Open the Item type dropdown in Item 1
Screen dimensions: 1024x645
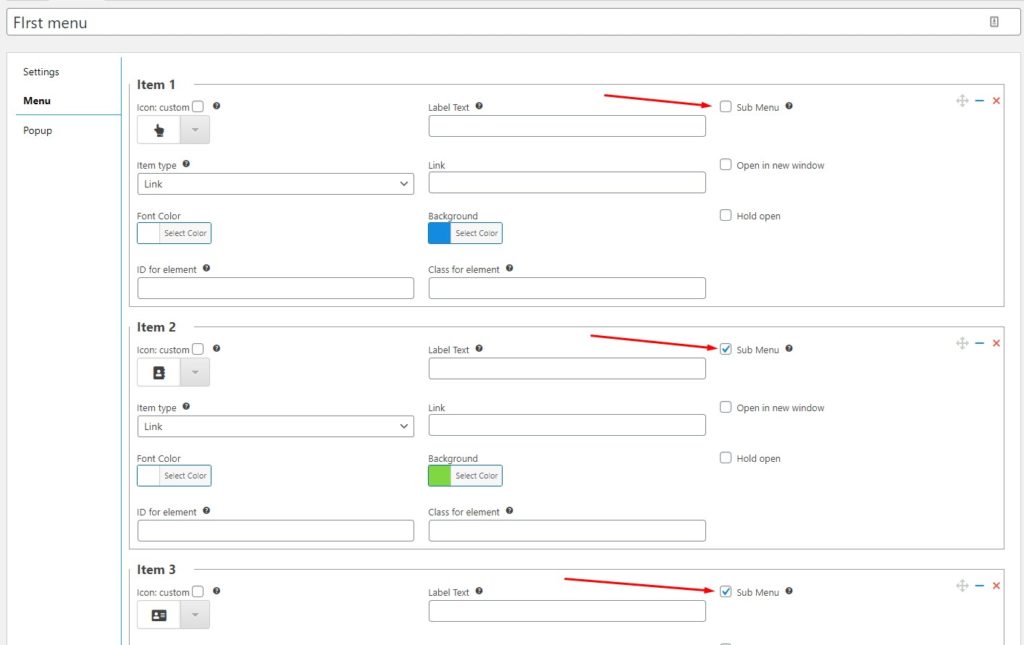click(x=275, y=184)
